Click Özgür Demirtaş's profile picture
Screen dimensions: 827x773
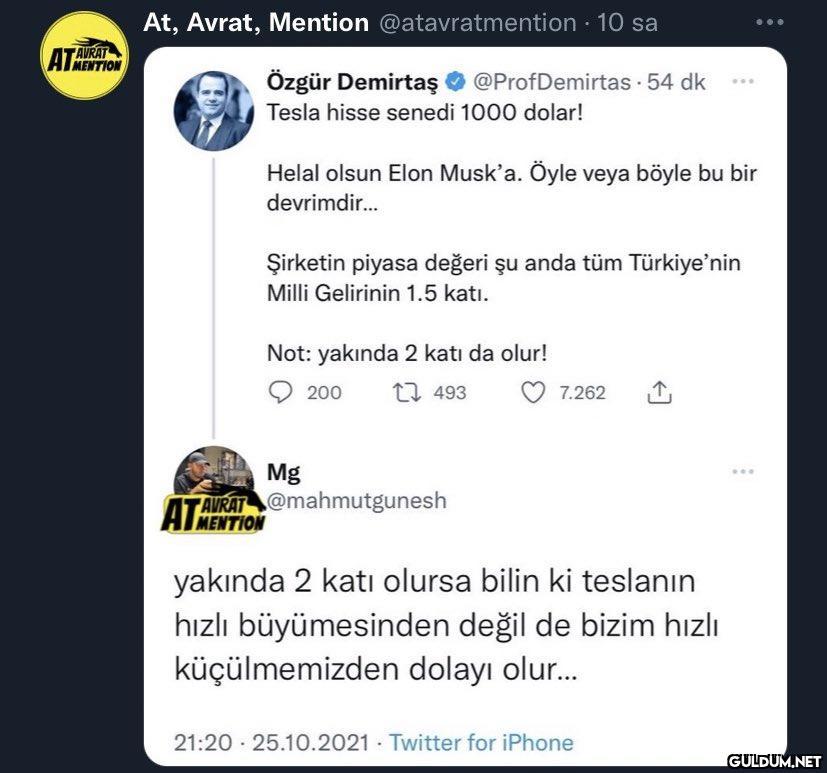(x=215, y=110)
